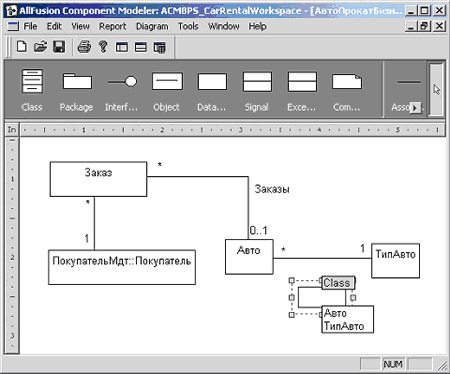The height and width of the screenshot is (374, 450).
Task: Print using the printer toolbar icon
Action: [x=84, y=47]
